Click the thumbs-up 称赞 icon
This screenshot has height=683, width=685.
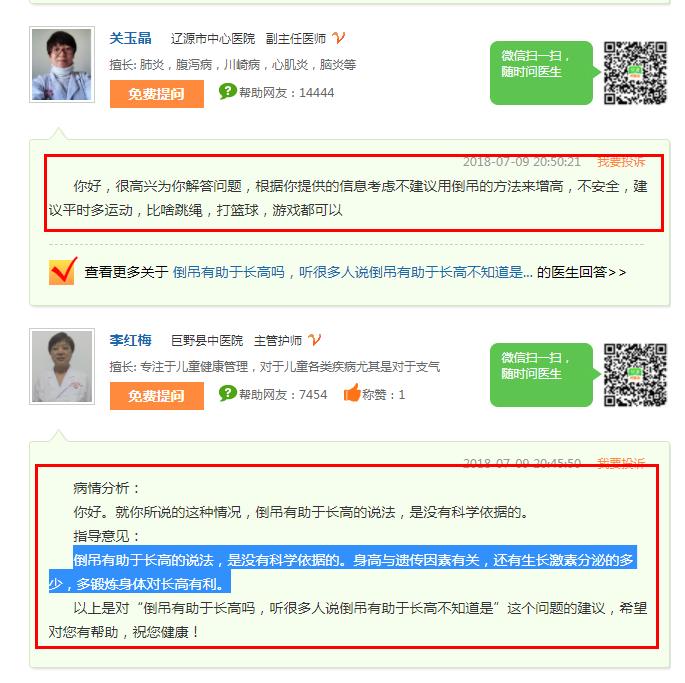[352, 392]
